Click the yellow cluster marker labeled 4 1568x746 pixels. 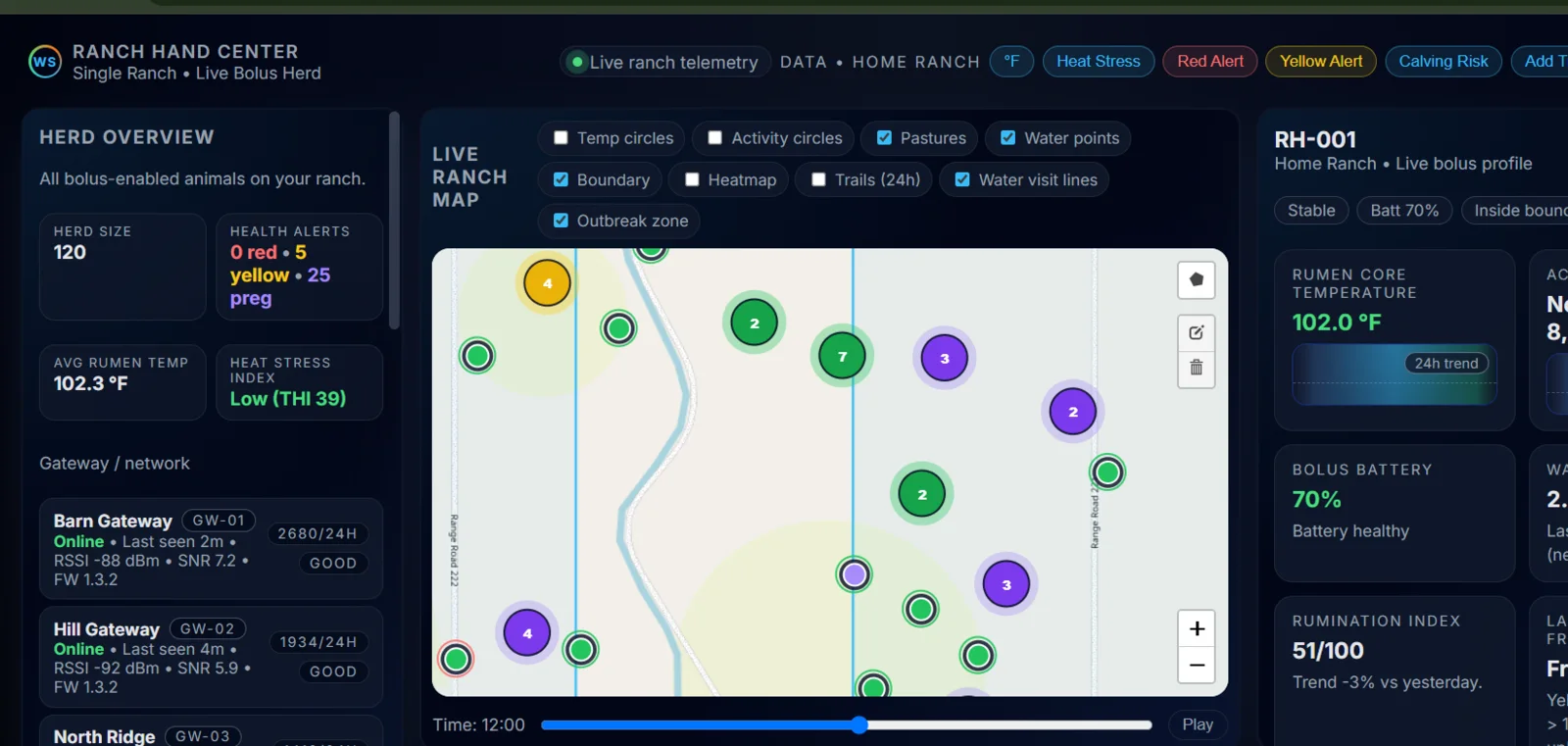click(x=547, y=283)
